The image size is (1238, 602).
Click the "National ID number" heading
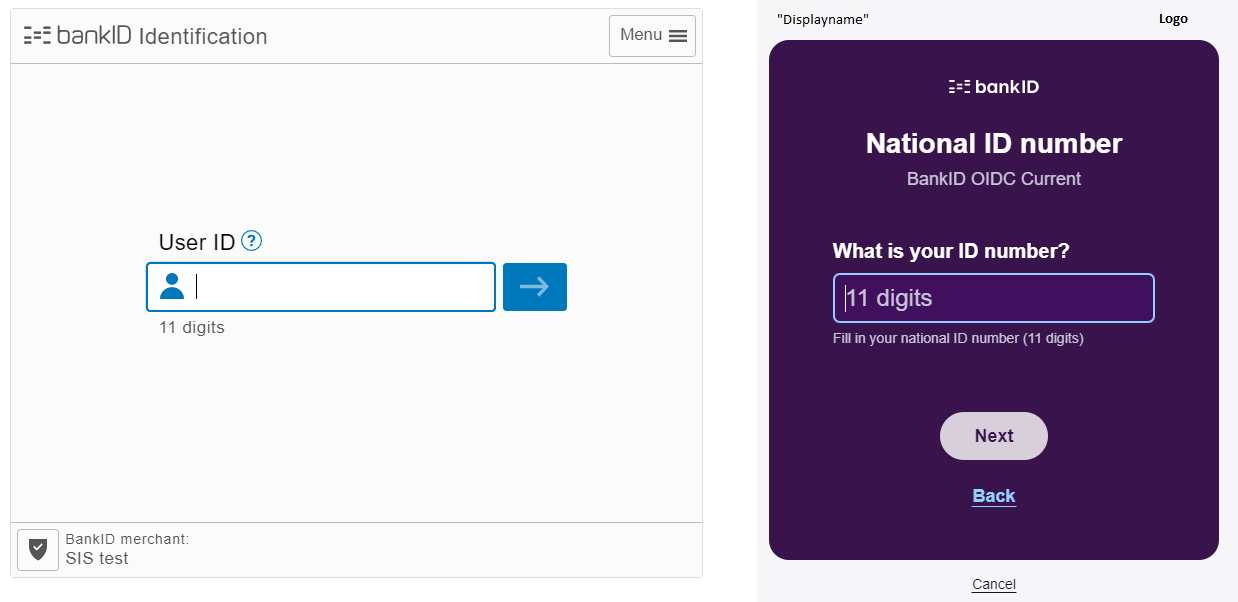[x=994, y=144]
